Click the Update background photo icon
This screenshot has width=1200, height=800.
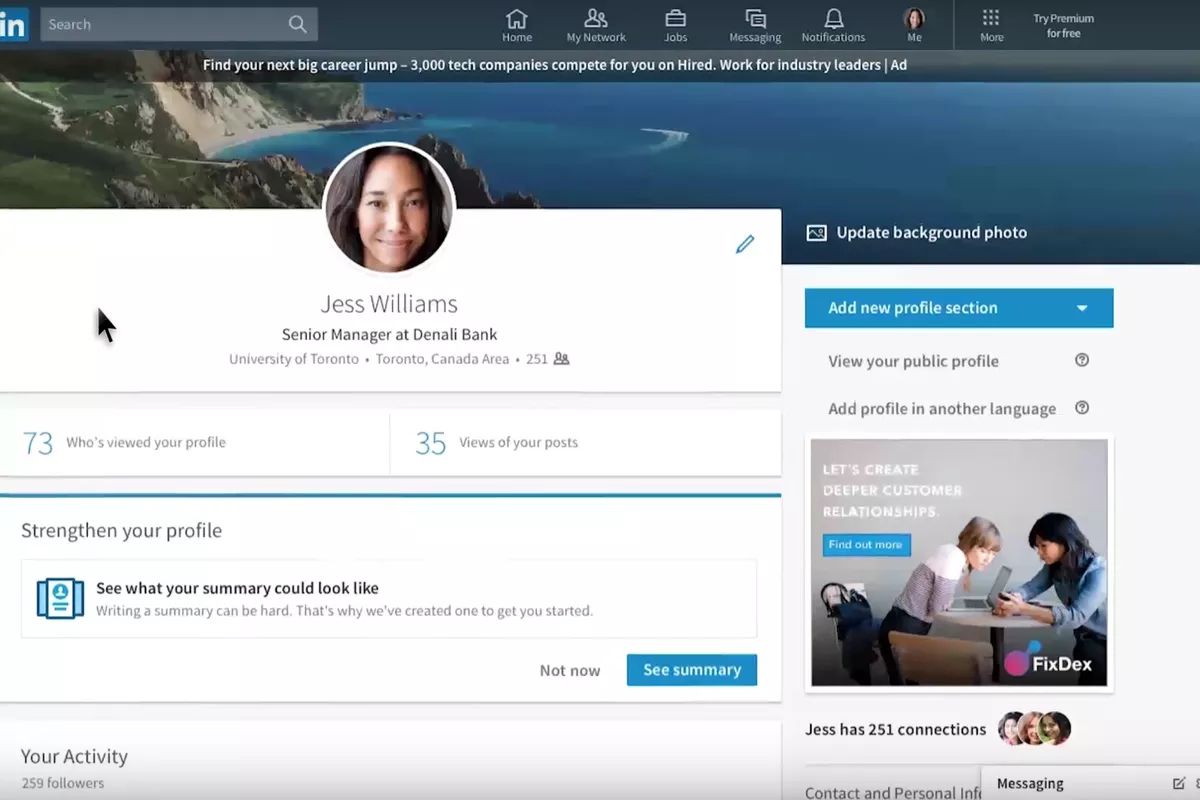coord(816,231)
